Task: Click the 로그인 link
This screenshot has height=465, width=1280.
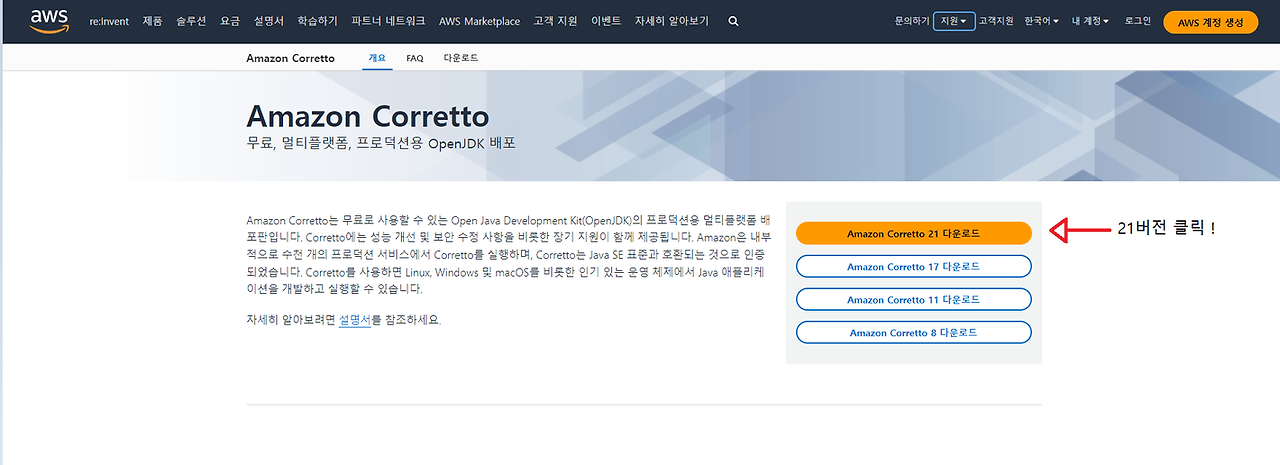Action: click(1138, 21)
